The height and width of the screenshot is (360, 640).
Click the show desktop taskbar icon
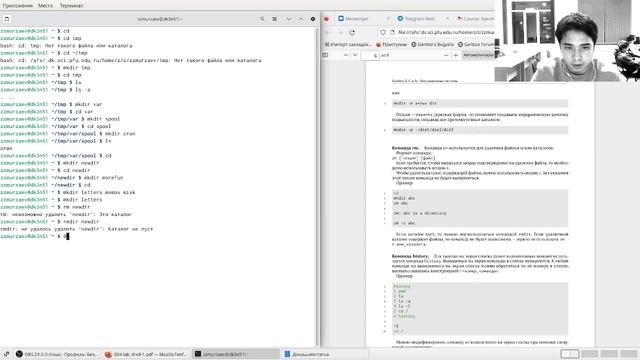7,354
